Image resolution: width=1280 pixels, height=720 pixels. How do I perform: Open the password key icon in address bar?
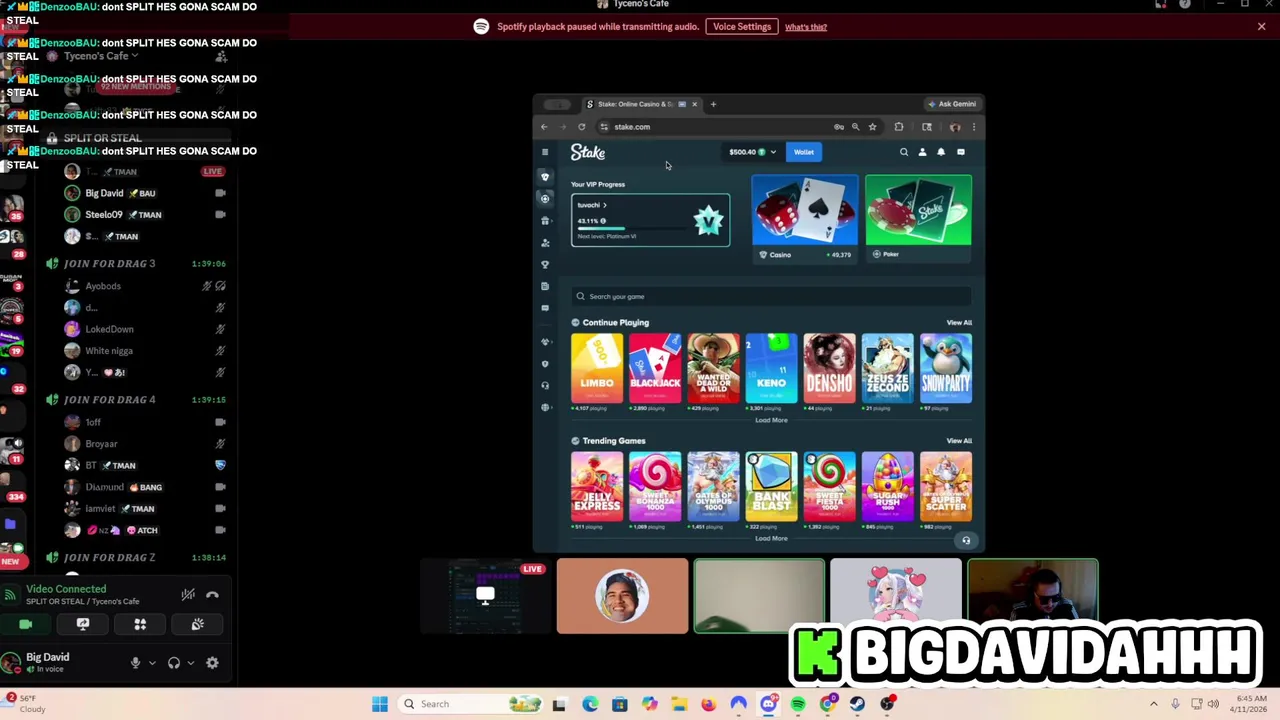coord(839,127)
